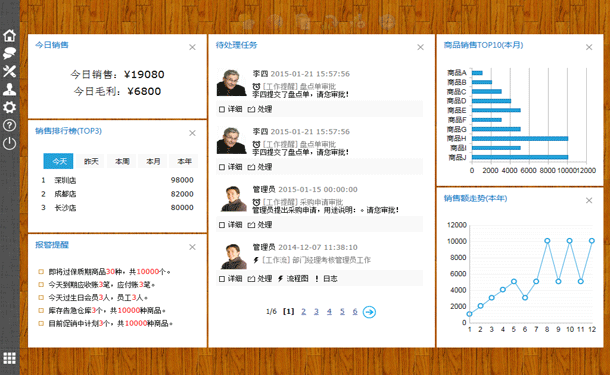Click the 商品J bar in the chart
Image resolution: width=610 pixels, height=375 pixels.
pos(520,157)
